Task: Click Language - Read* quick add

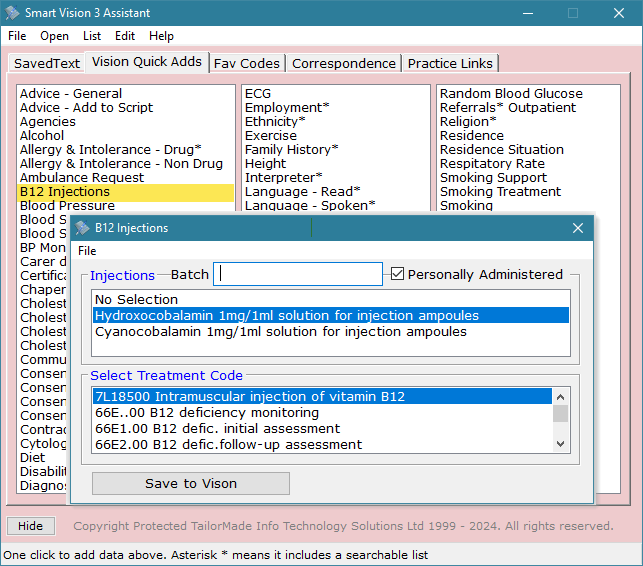Action: (x=303, y=192)
